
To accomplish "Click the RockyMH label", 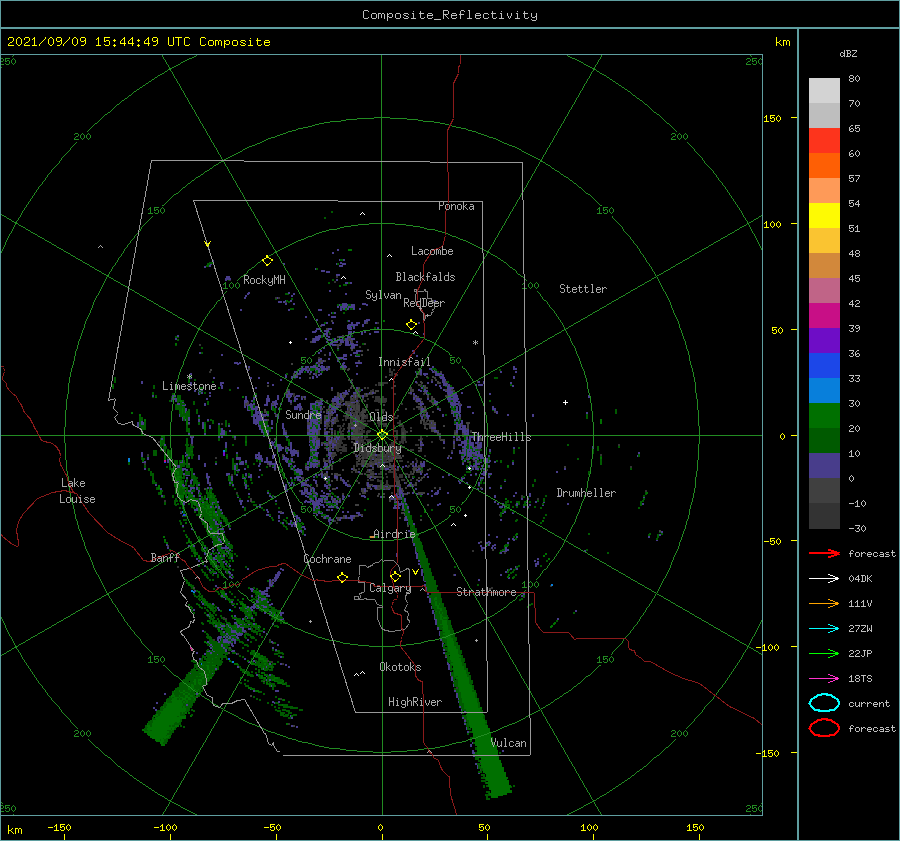I will tap(264, 280).
